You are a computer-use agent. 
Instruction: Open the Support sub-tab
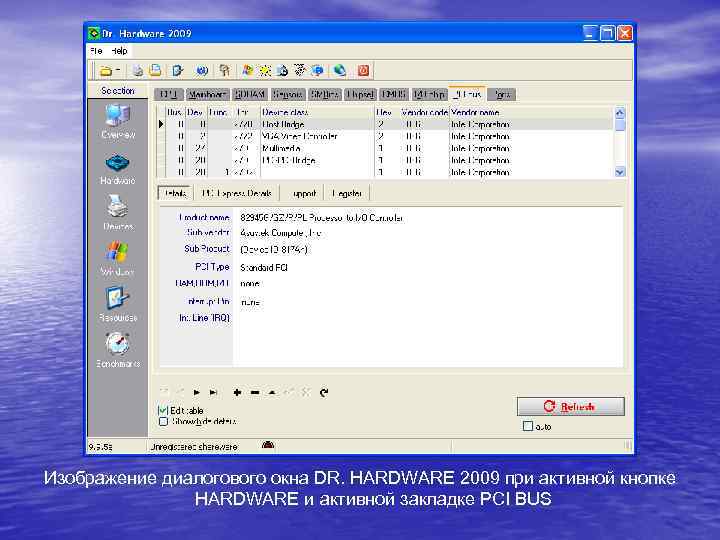click(304, 193)
